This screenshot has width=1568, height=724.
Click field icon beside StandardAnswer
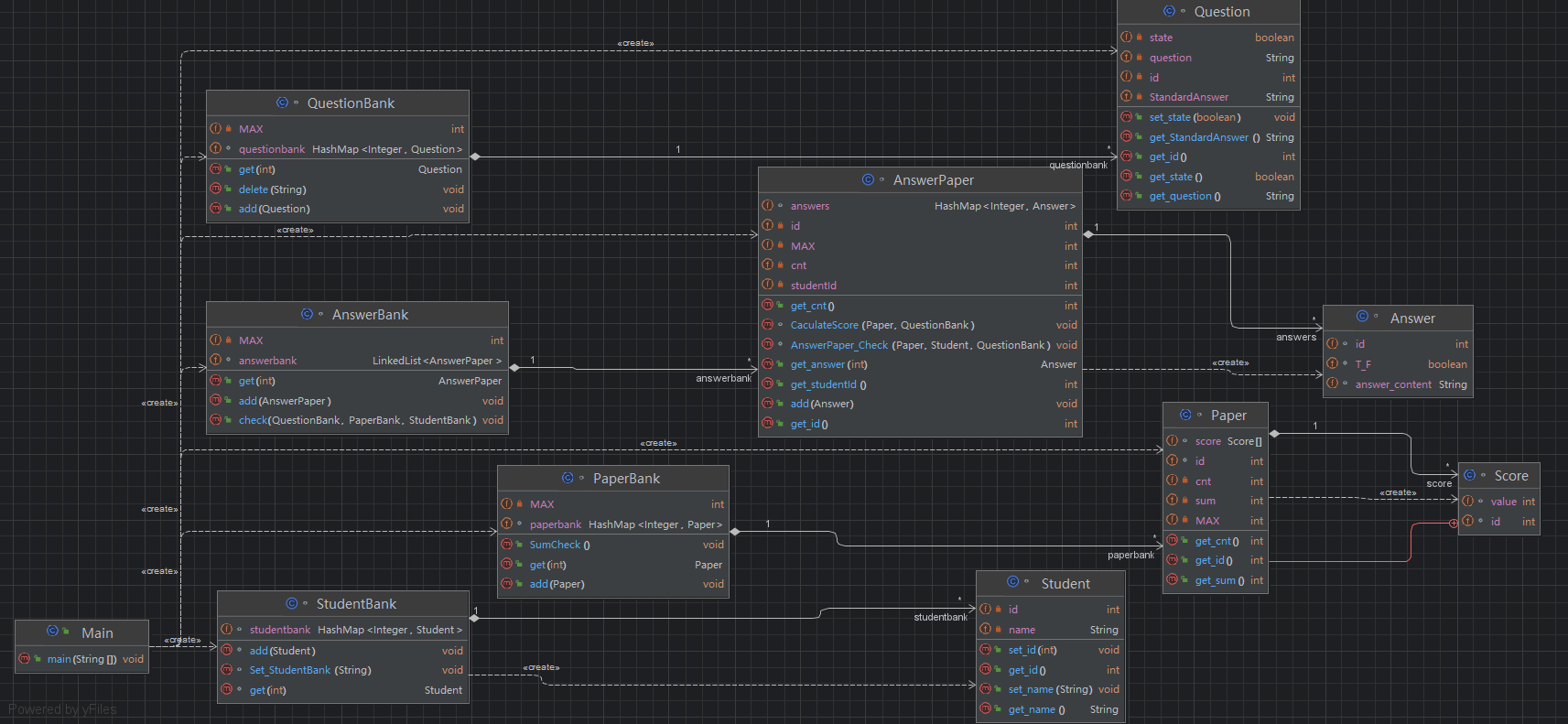click(1127, 96)
